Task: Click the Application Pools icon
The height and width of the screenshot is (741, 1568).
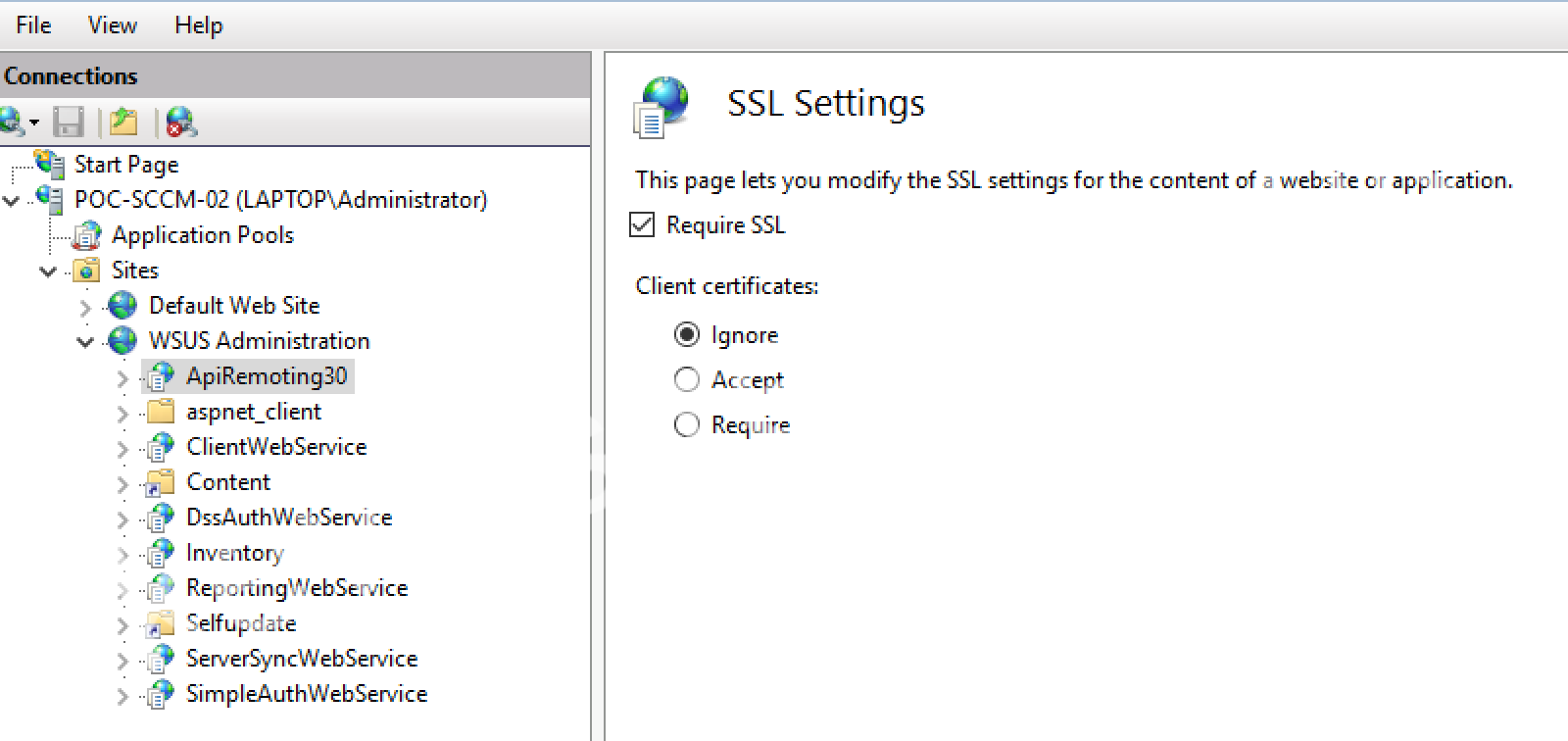Action: point(87,235)
